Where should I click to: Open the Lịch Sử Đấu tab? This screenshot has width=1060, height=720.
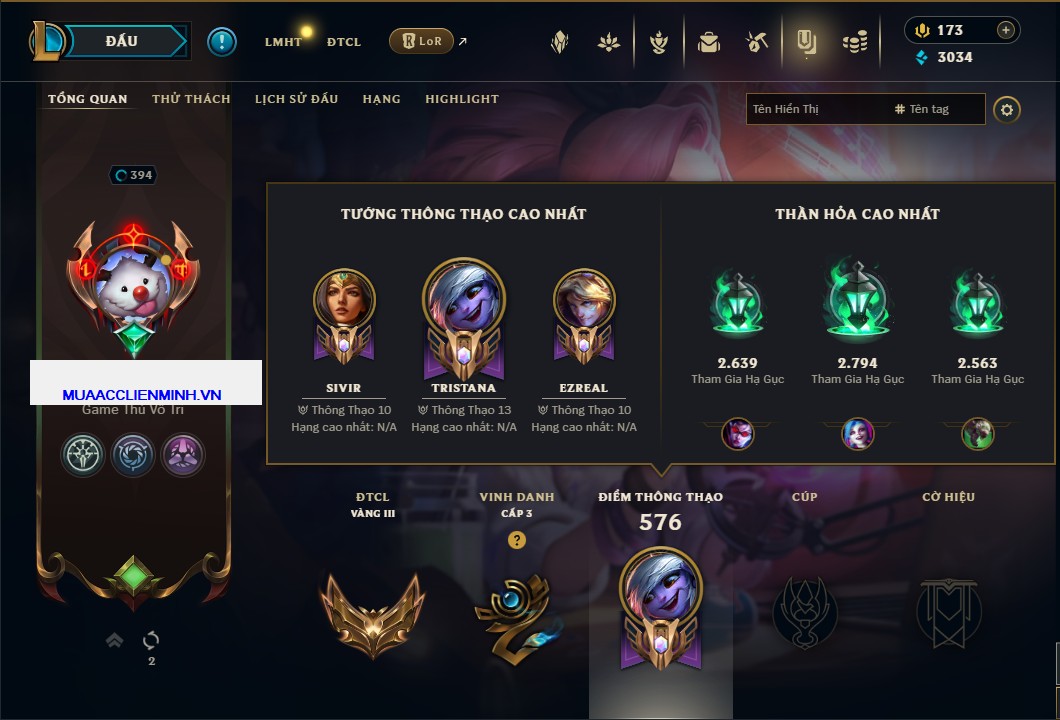click(x=296, y=99)
